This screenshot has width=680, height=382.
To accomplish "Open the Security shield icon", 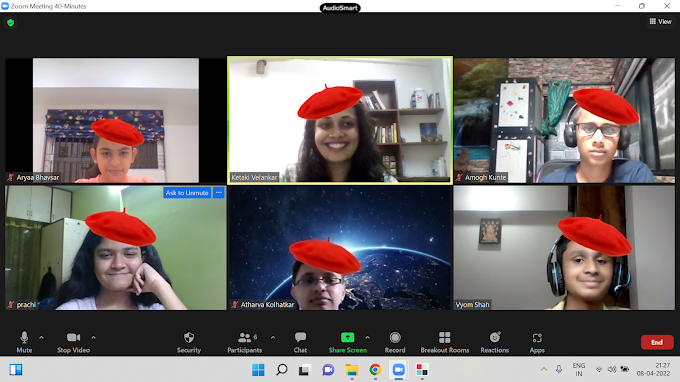I will click(189, 337).
